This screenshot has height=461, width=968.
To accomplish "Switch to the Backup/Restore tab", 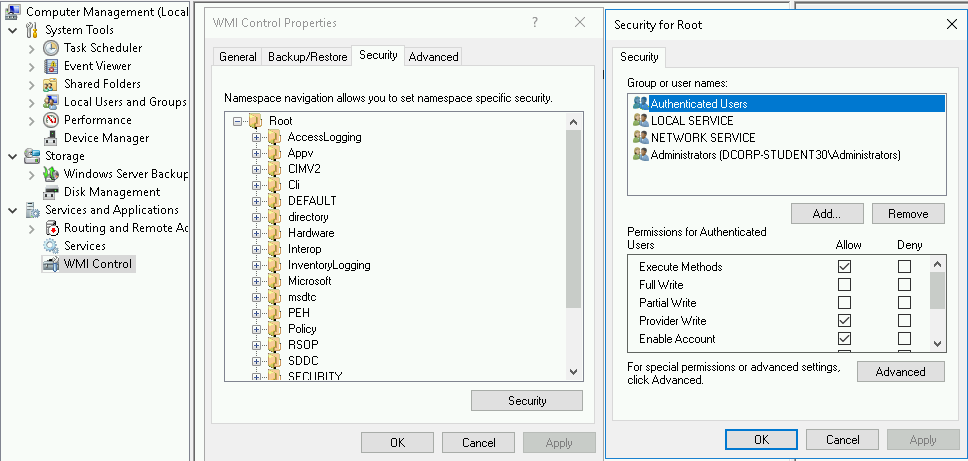I will point(307,57).
